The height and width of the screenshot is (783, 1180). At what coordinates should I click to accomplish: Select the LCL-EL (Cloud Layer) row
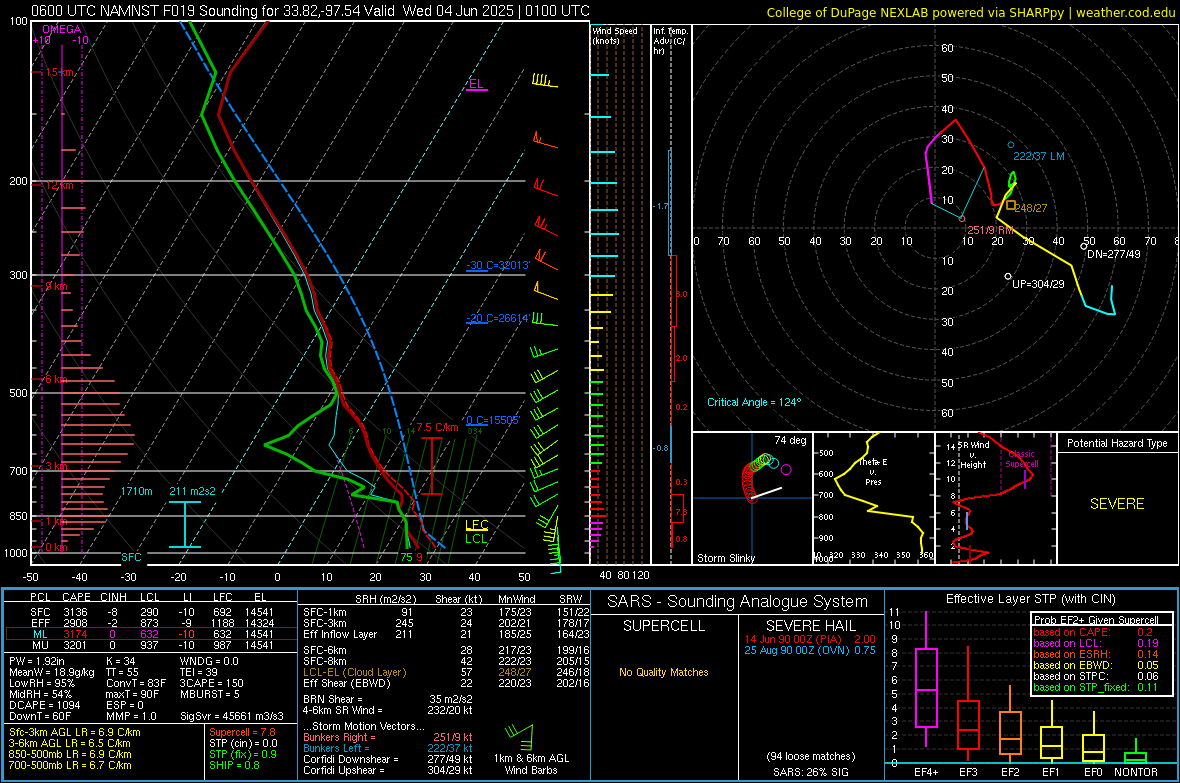[446, 672]
